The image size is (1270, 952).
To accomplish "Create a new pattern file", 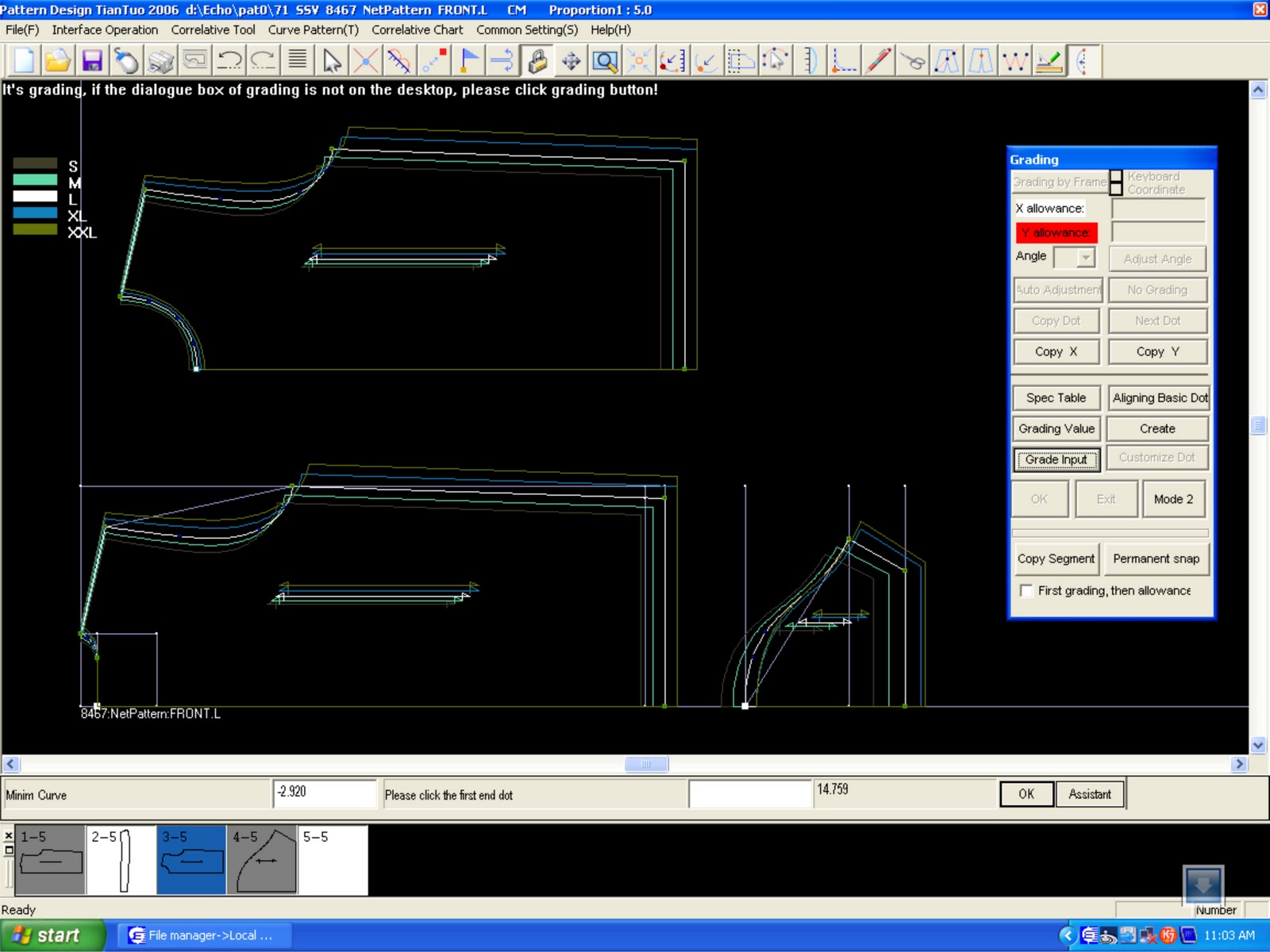I will [22, 60].
